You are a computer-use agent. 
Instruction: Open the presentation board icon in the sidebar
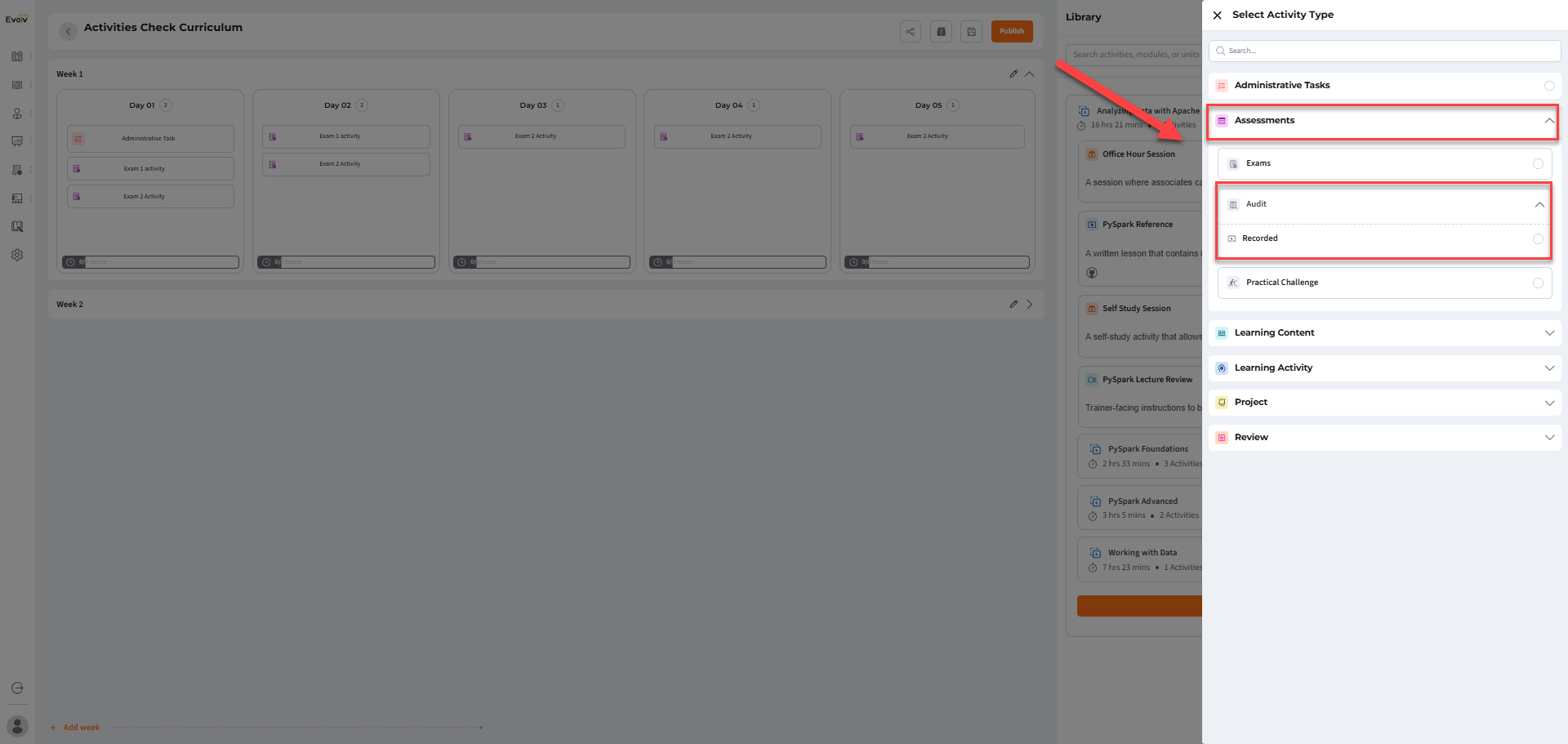[17, 141]
